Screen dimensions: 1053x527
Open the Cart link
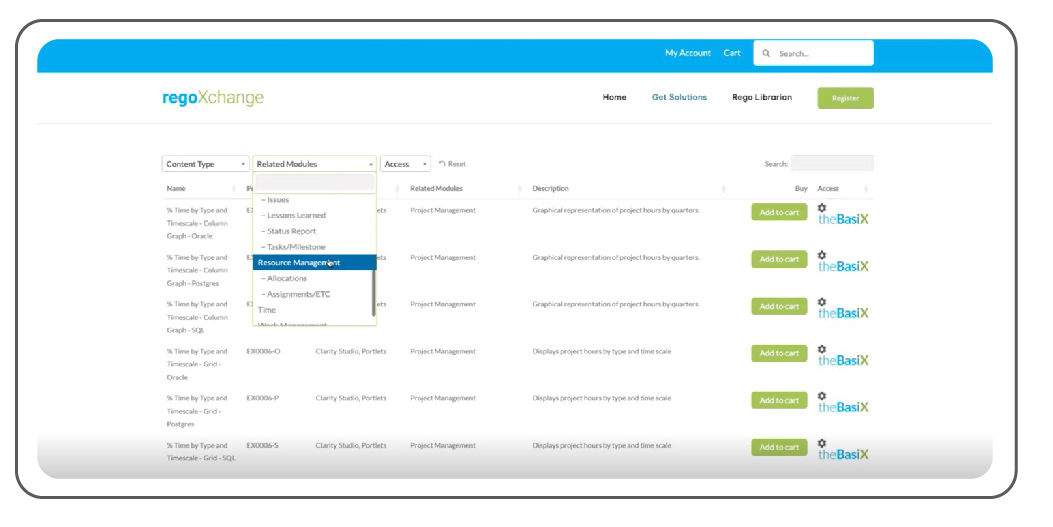[732, 53]
